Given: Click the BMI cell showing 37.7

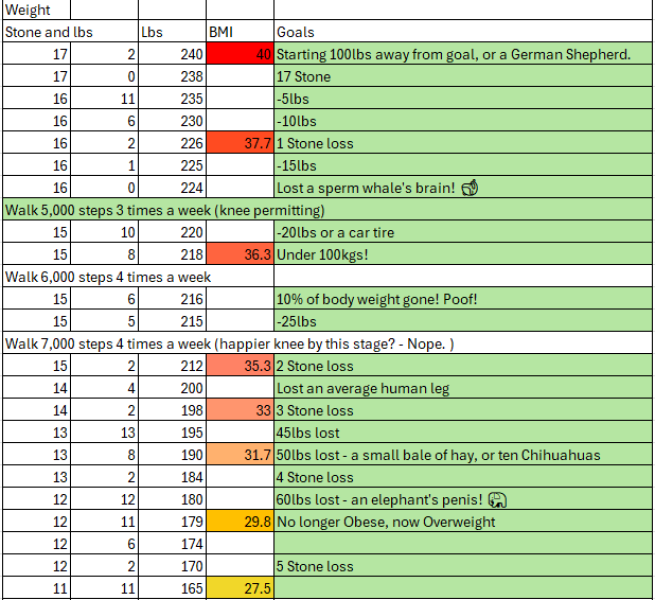Looking at the screenshot, I should [240, 143].
